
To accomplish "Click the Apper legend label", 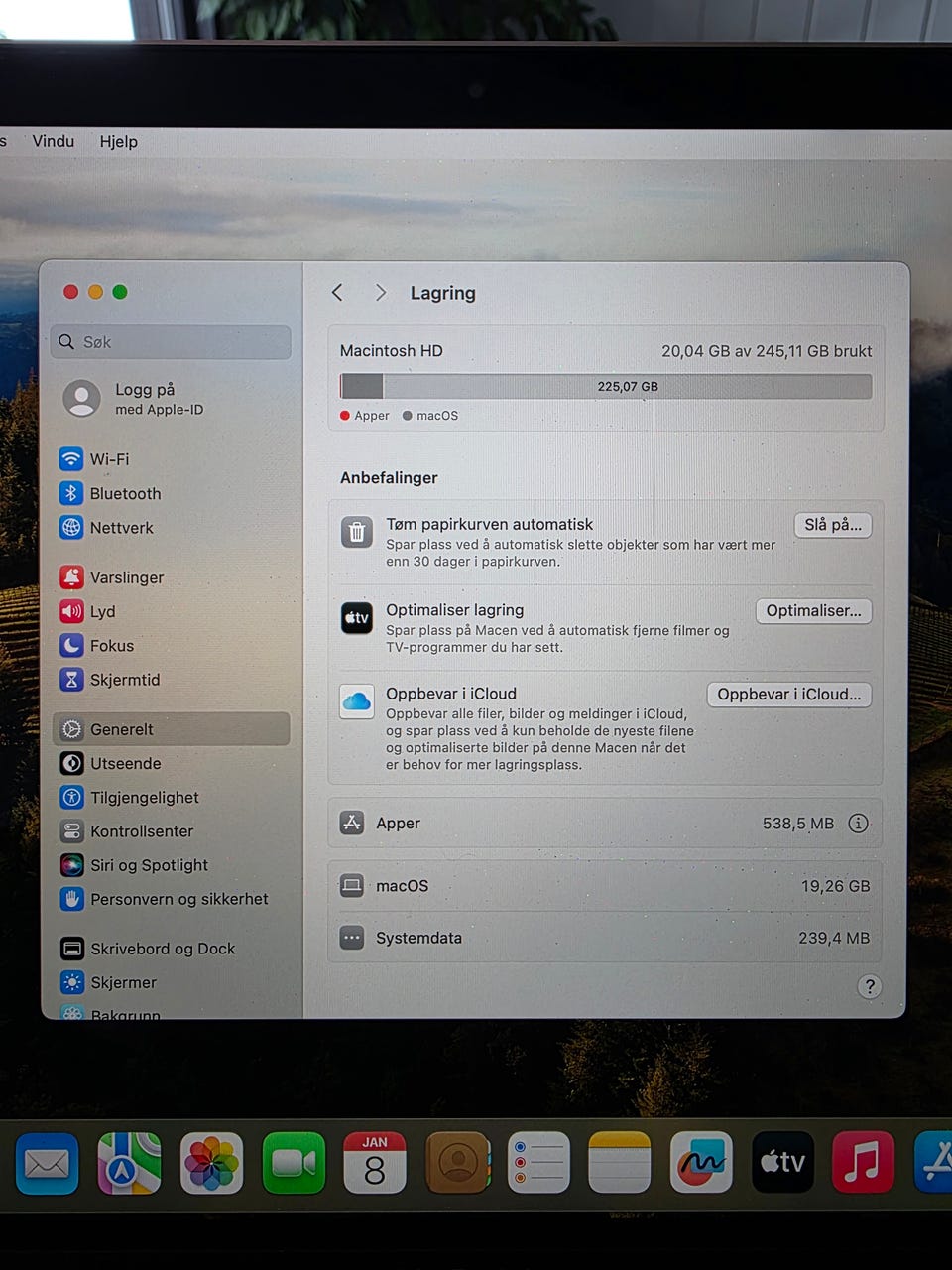I will click(x=372, y=416).
